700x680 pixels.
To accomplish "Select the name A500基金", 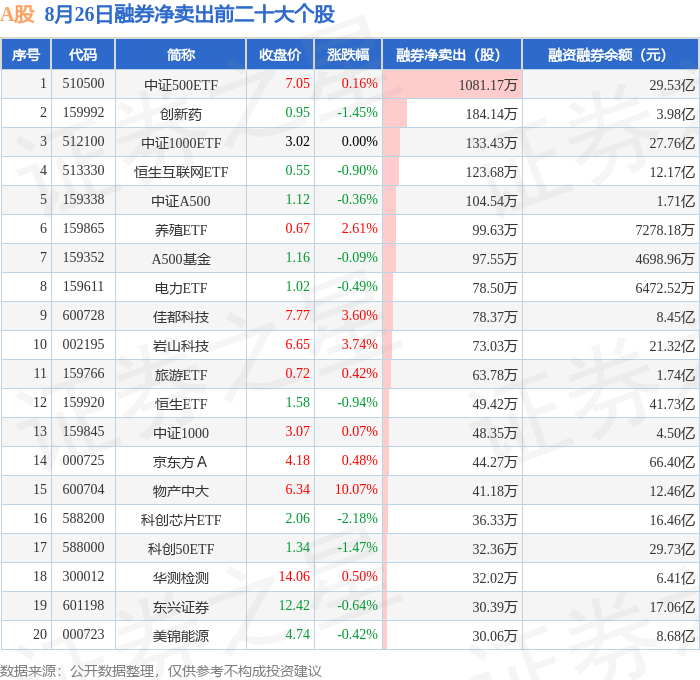I will point(181,259).
